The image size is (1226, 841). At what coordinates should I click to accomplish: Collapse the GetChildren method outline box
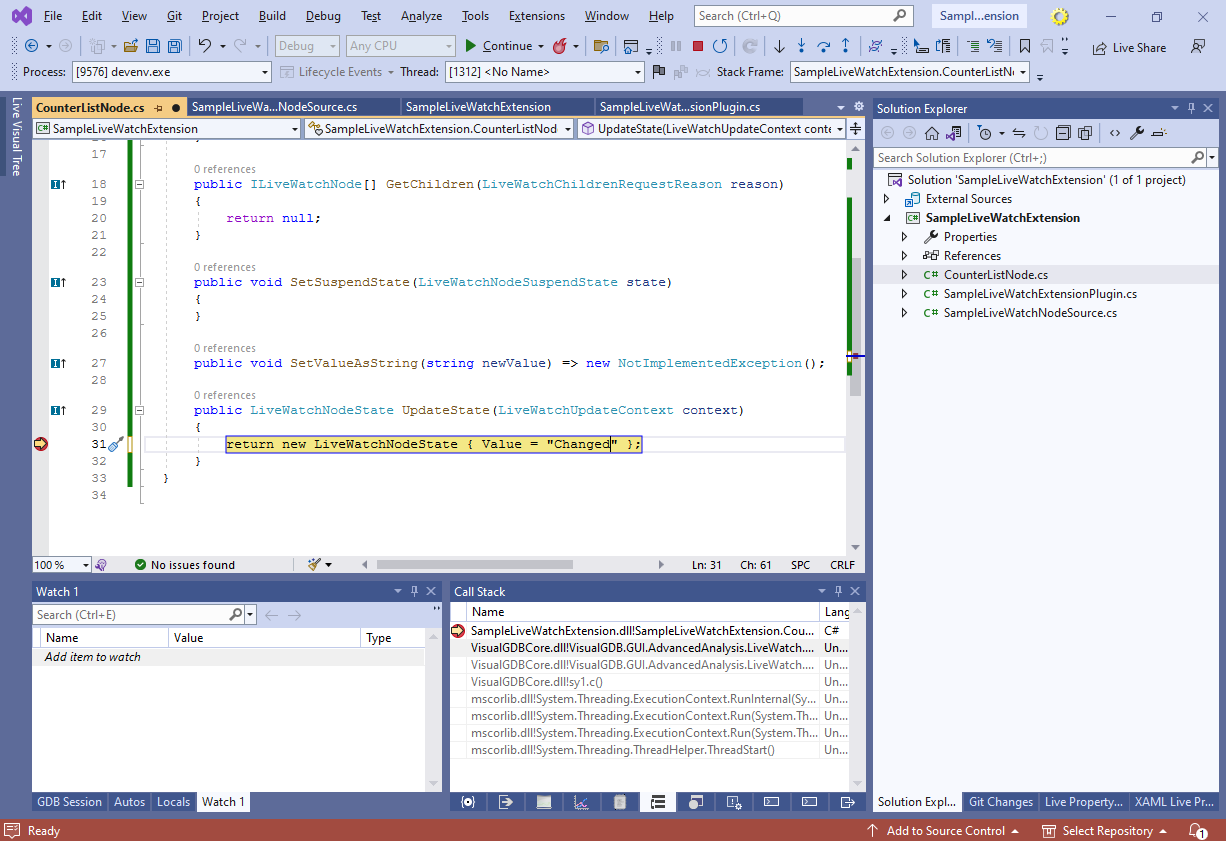pos(140,185)
